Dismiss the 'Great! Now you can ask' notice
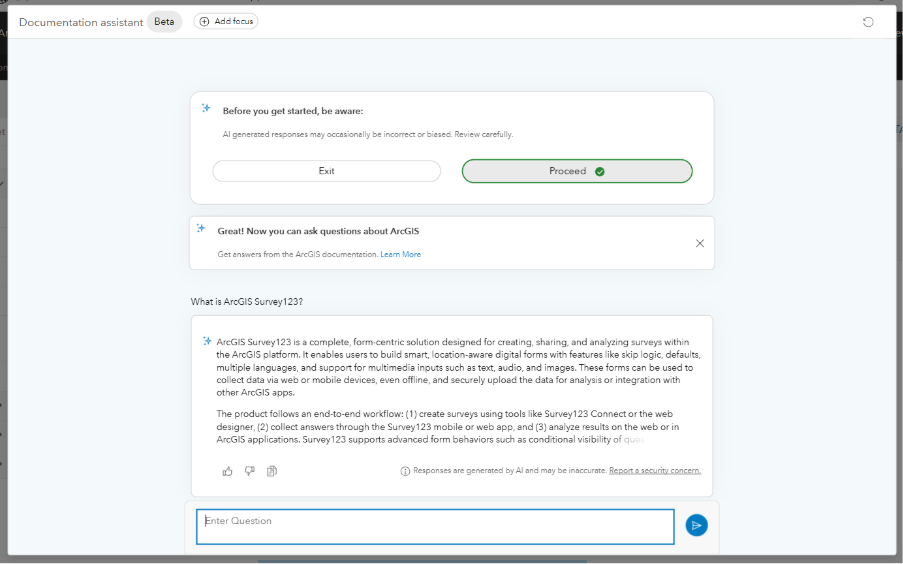Viewport: 903px width, 564px height. 699,243
